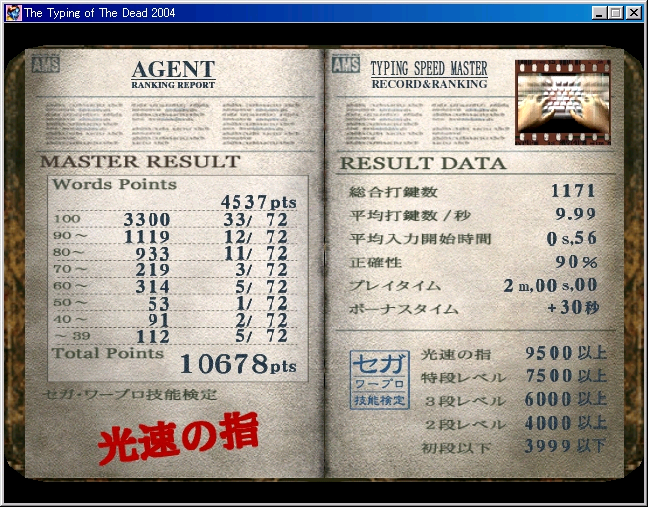
Task: Click the window title text
Action: point(100,13)
